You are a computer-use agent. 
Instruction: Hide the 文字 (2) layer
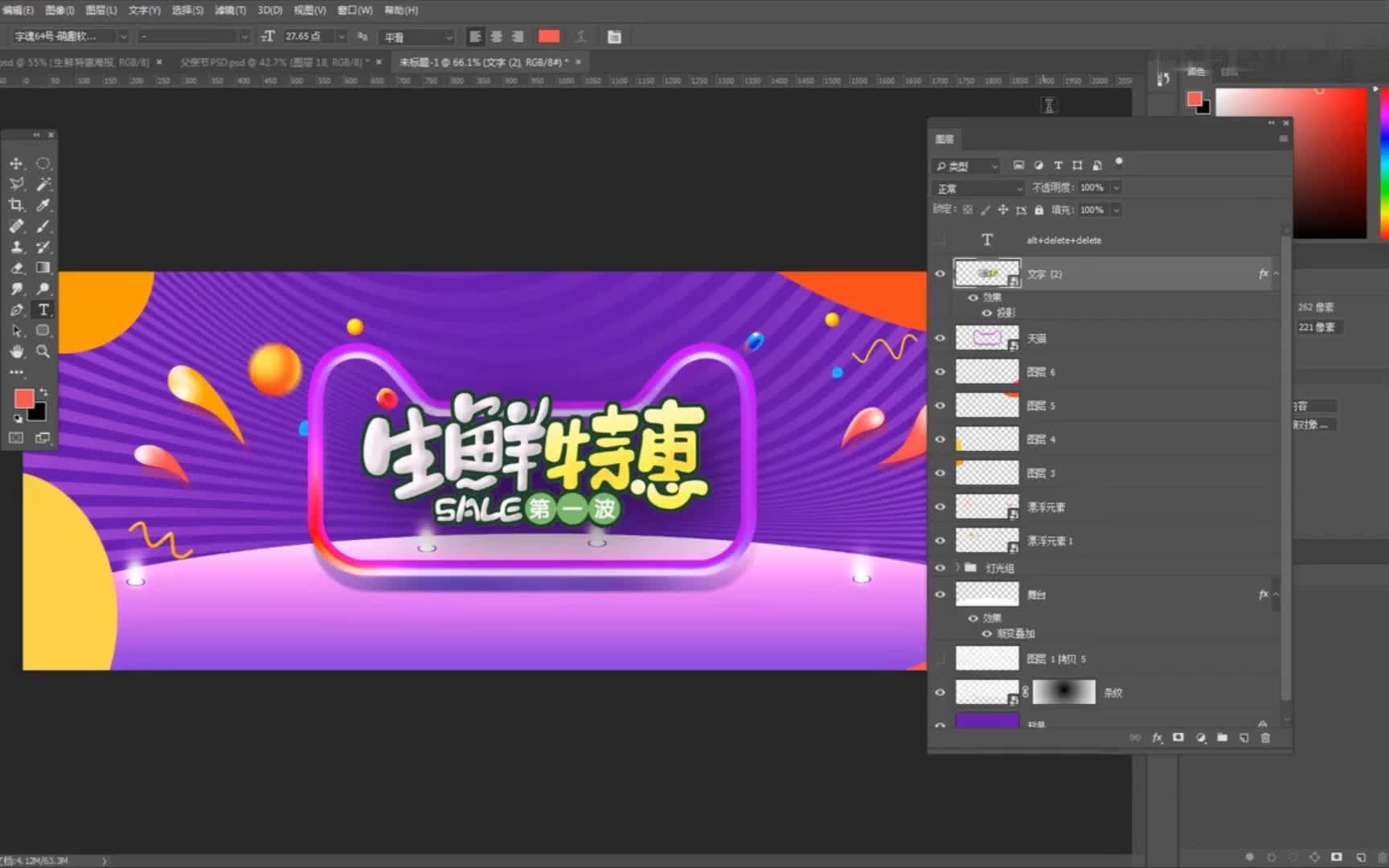tap(940, 274)
